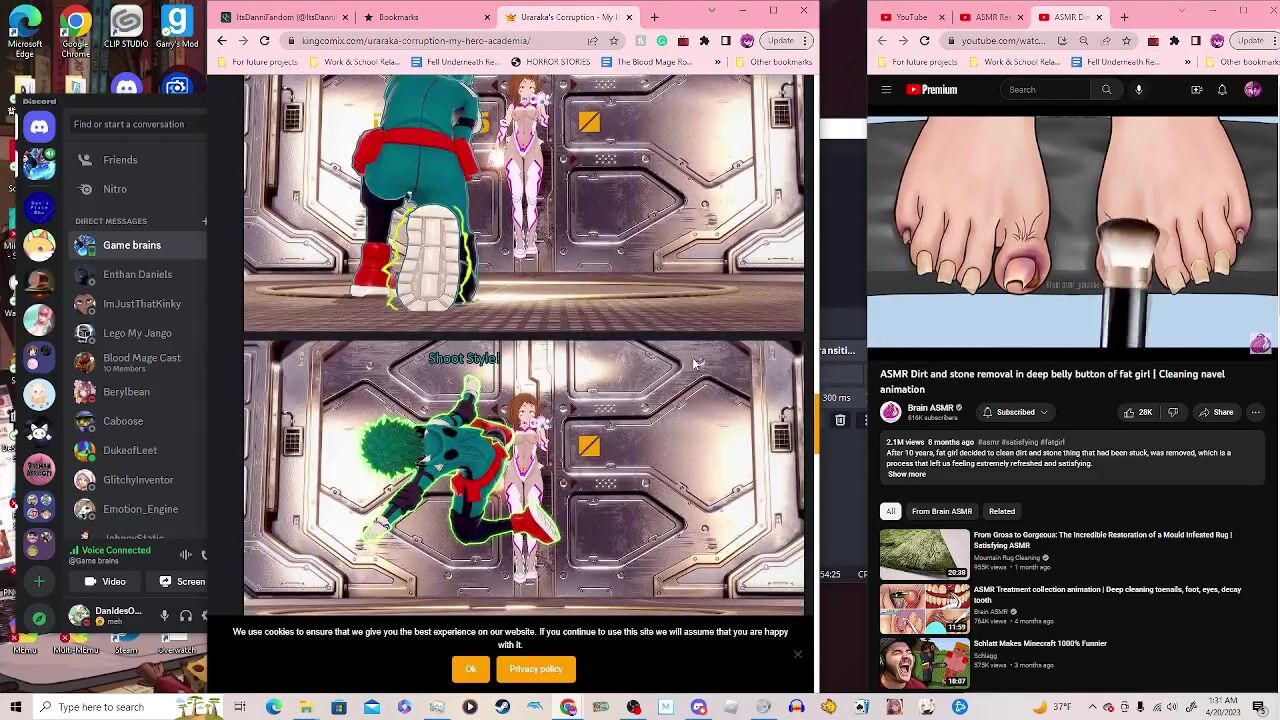This screenshot has height=720, width=1280.
Task: Select From Brain ASMR filter chip
Action: pos(941,511)
